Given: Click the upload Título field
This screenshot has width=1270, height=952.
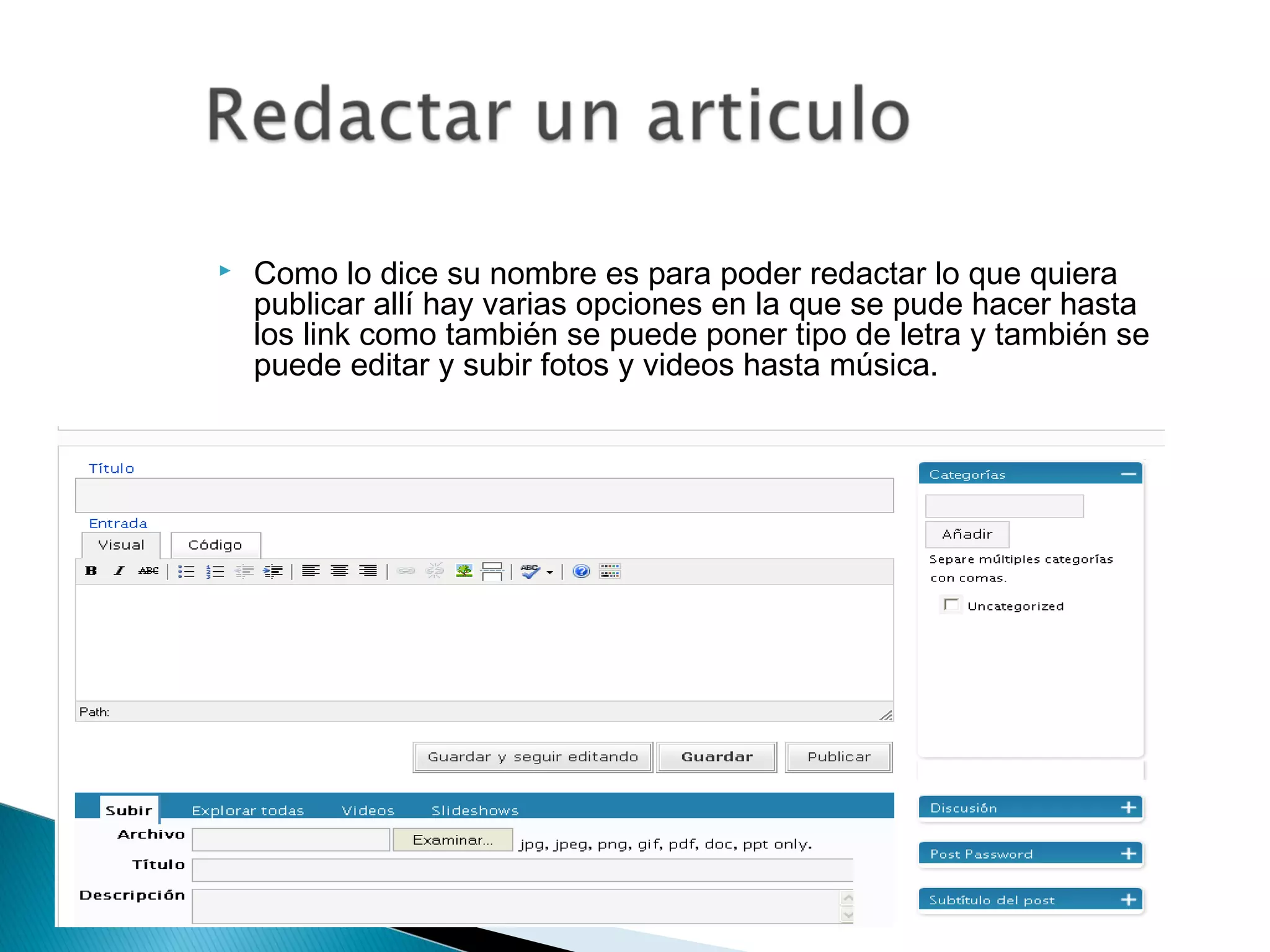Looking at the screenshot, I should click(x=523, y=870).
